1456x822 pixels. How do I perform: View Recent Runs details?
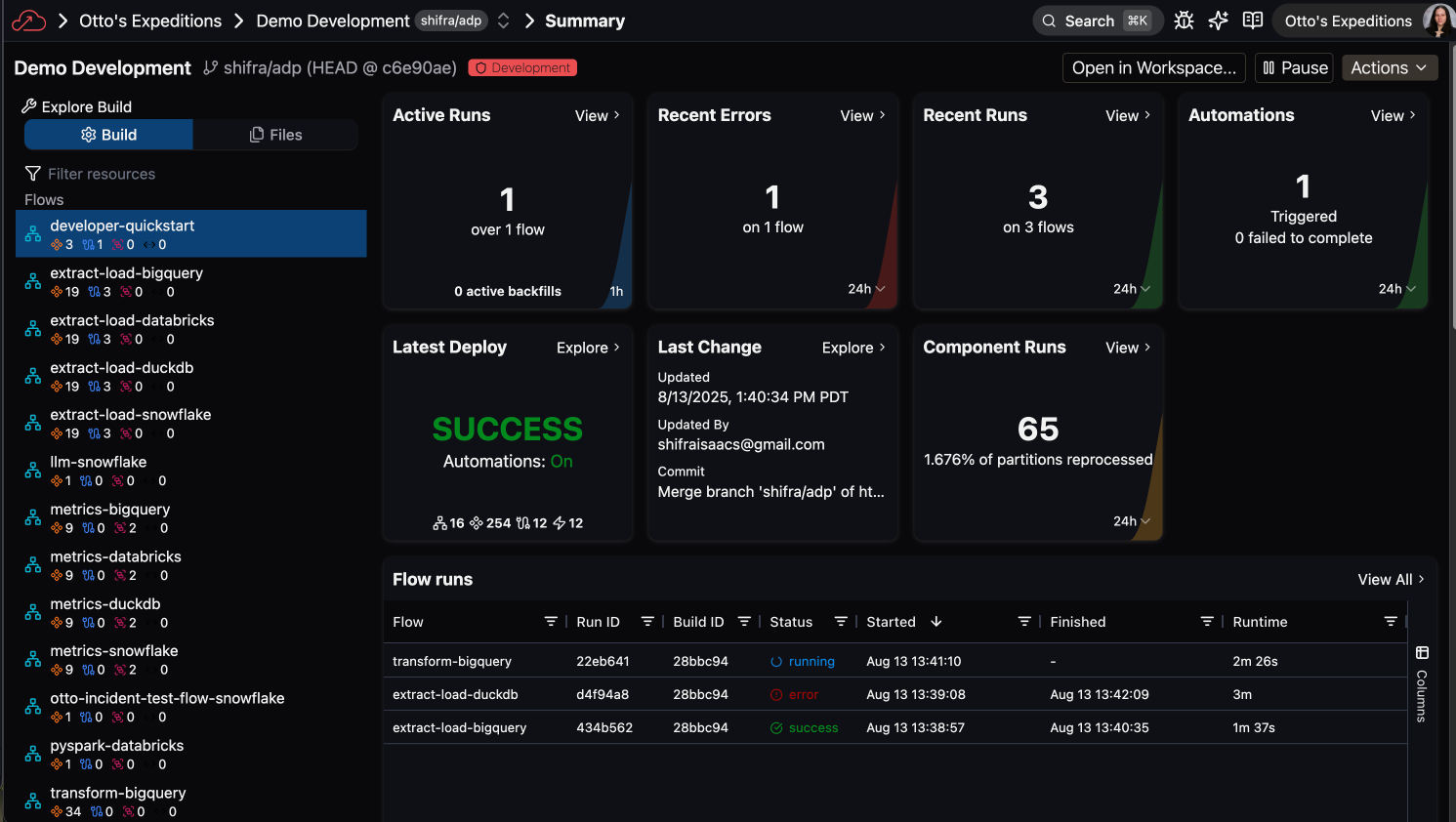point(1129,115)
